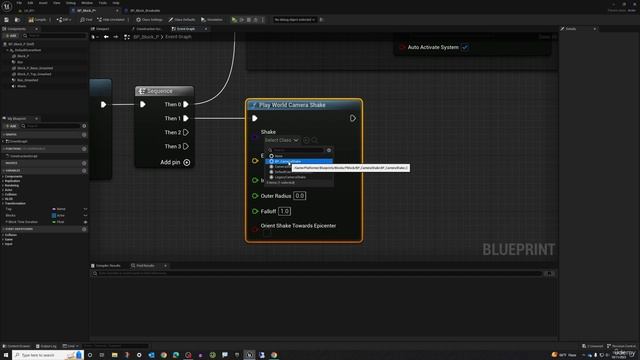
Task: Open Compiler Results tab
Action: click(106, 266)
